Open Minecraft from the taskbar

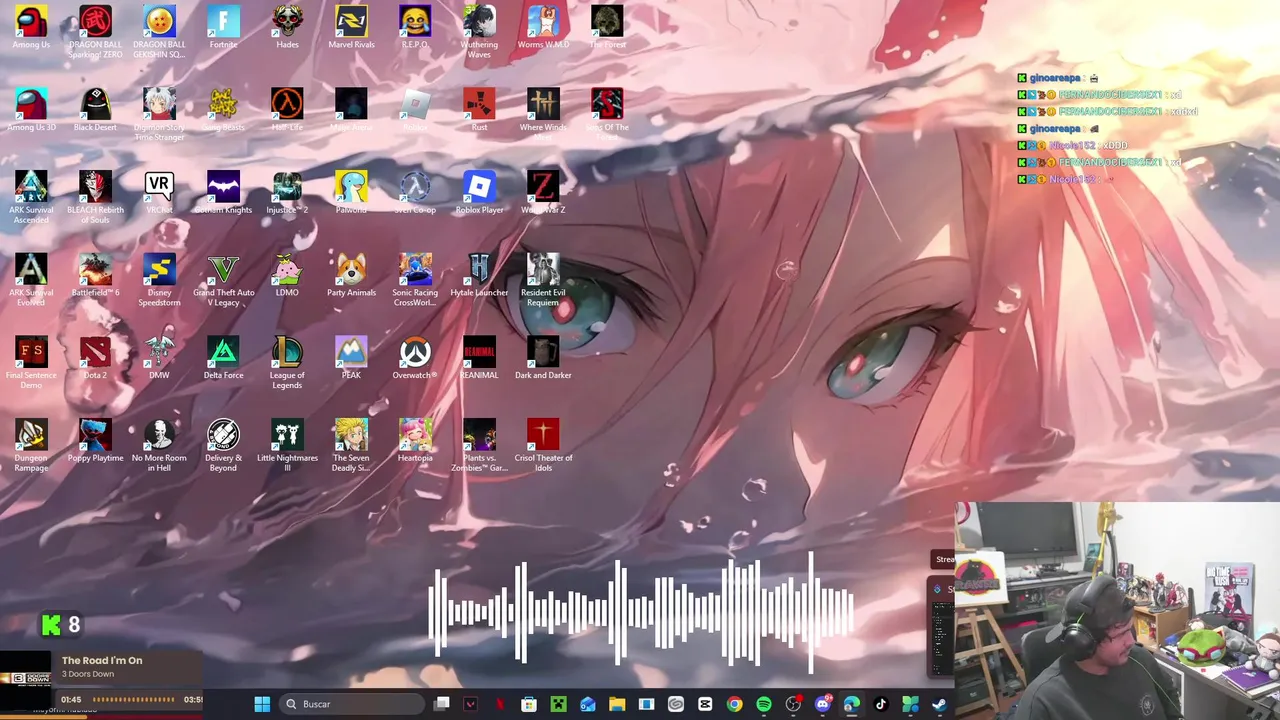click(558, 704)
